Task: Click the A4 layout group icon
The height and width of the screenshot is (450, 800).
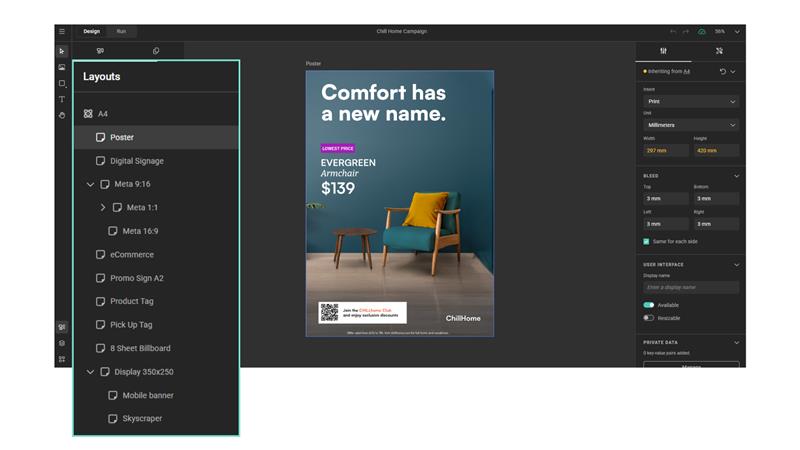Action: 88,114
